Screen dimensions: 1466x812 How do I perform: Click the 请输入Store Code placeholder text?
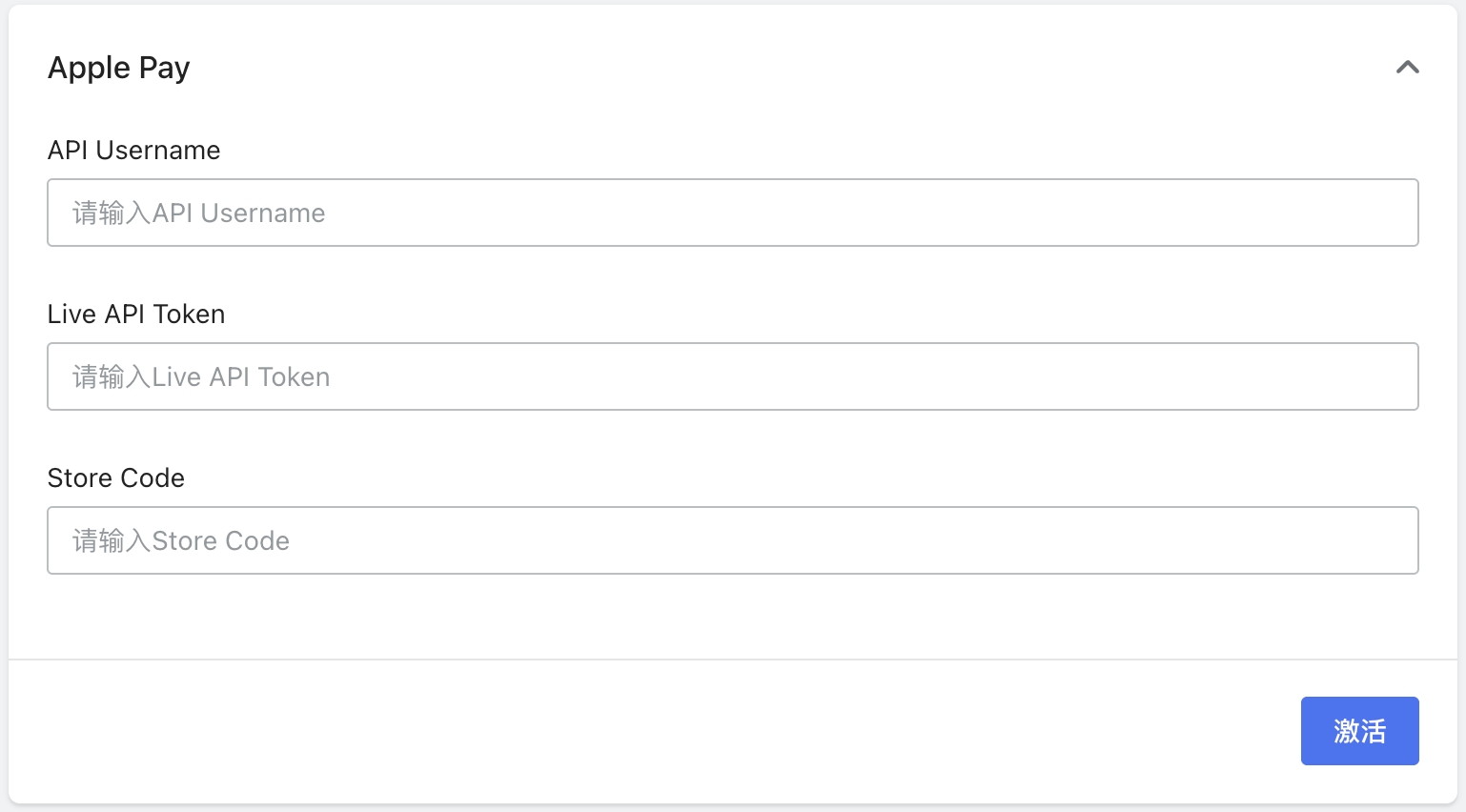(181, 541)
